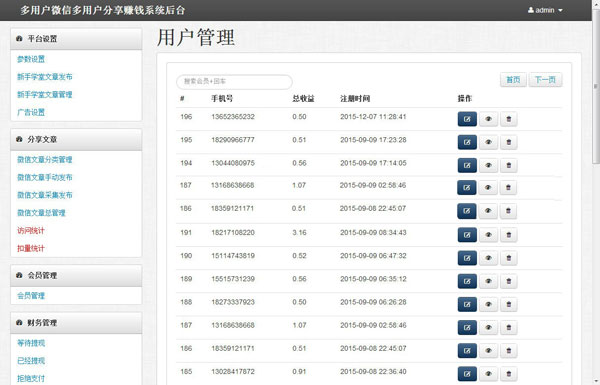Screen dimensions: 600x385
Task: Select registration time 2015-12-07 11:28:41
Action: pyautogui.click(x=373, y=117)
